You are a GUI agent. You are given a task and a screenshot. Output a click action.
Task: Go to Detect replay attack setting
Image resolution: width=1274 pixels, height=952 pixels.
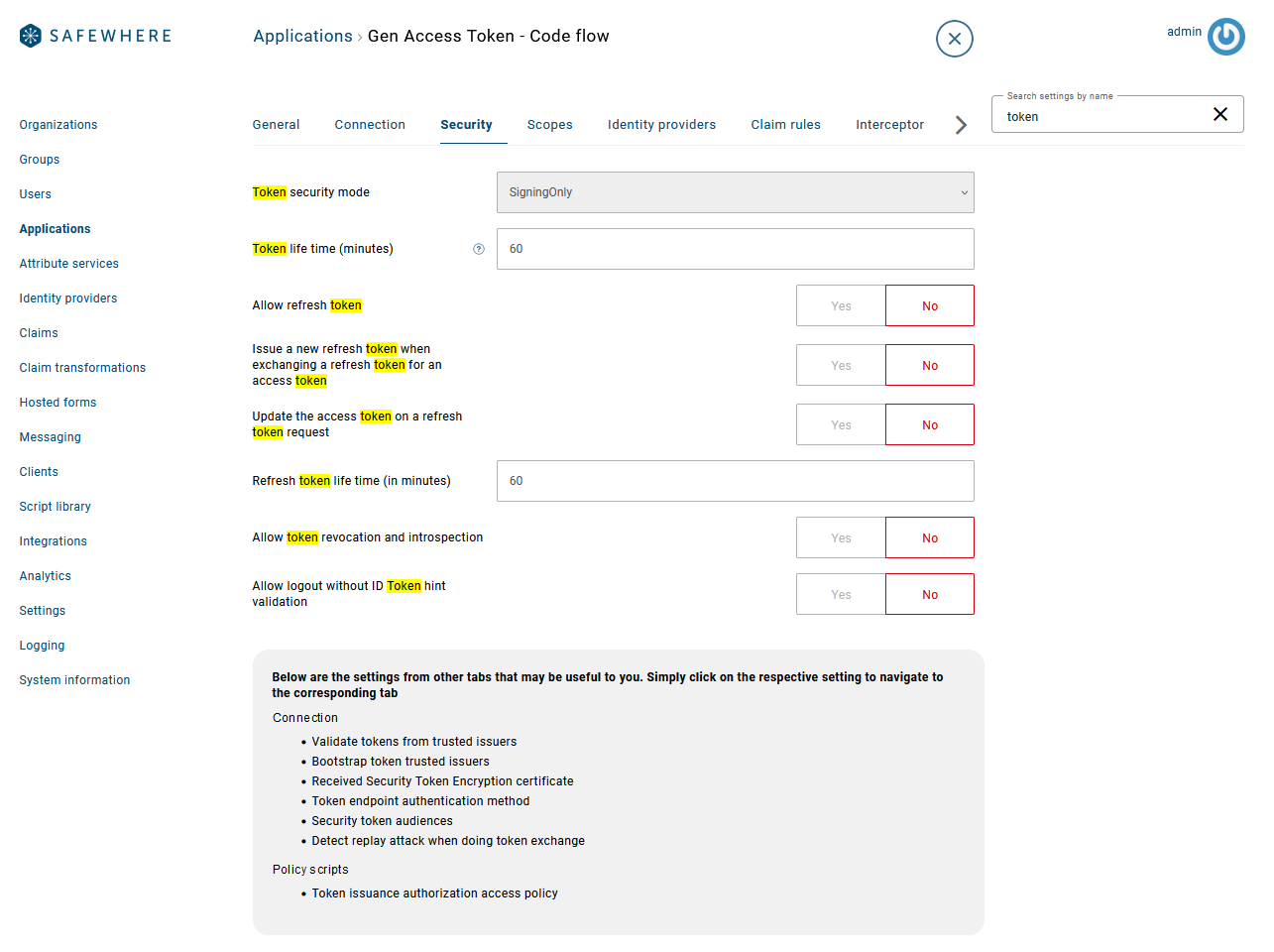448,841
